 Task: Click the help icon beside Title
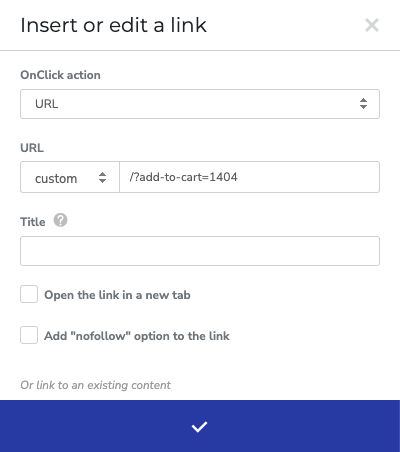(60, 220)
